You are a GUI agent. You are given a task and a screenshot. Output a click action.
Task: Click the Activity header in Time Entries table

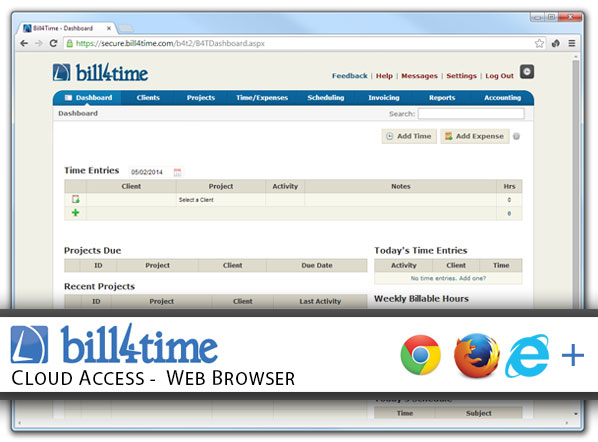pos(285,186)
